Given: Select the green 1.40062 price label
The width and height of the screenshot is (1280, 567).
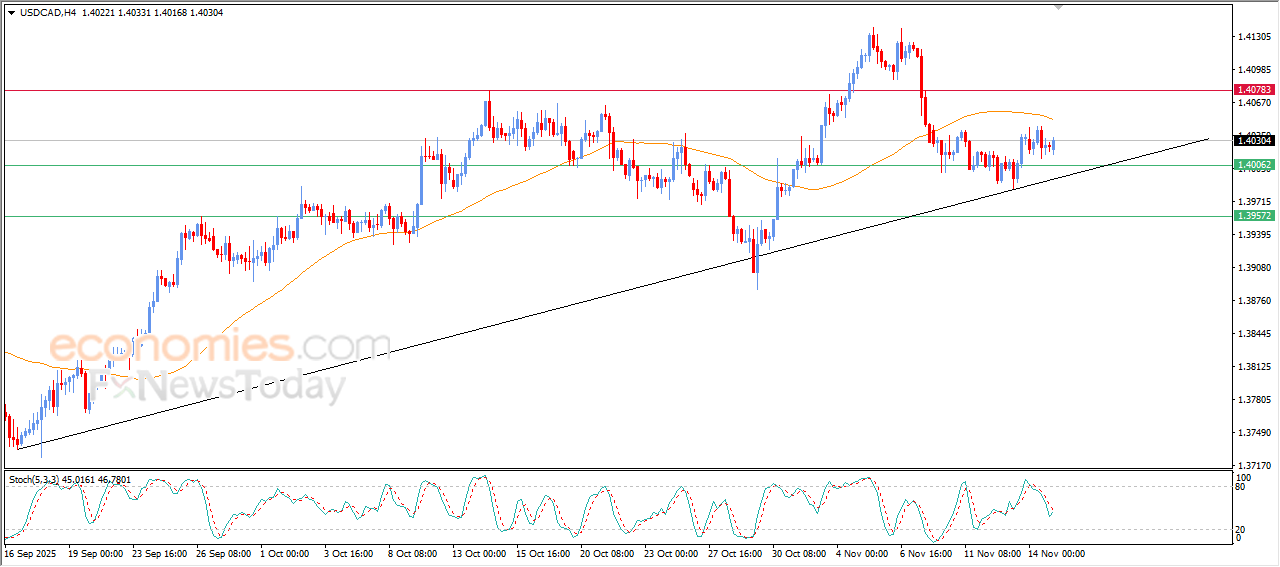Looking at the screenshot, I should point(1255,165).
